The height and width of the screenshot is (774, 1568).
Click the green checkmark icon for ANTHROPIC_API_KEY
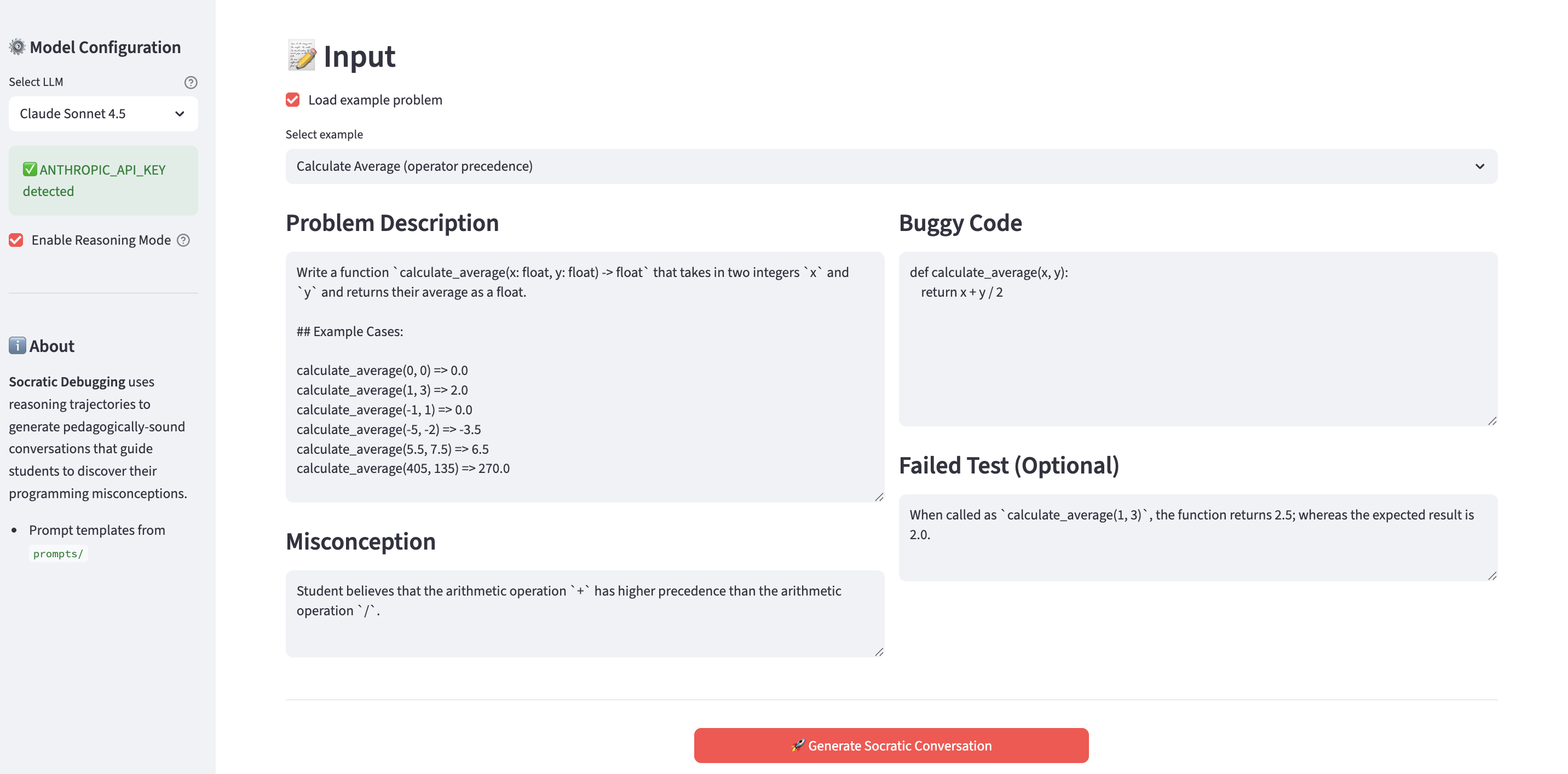click(29, 169)
